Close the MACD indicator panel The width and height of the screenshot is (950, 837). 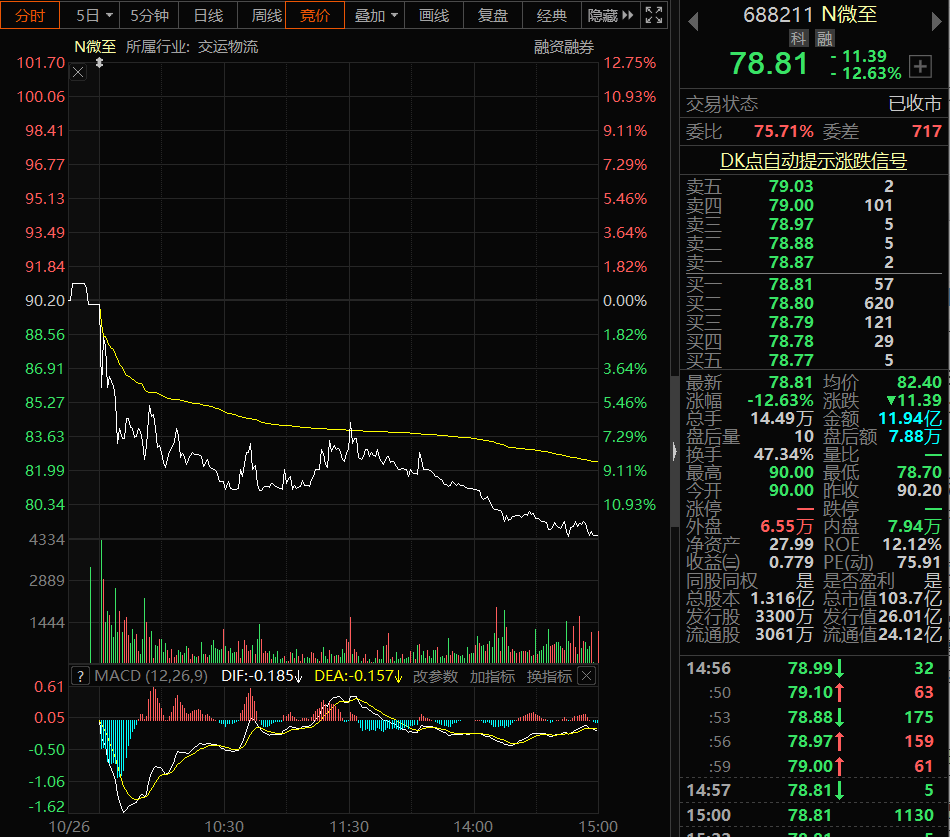pos(586,676)
